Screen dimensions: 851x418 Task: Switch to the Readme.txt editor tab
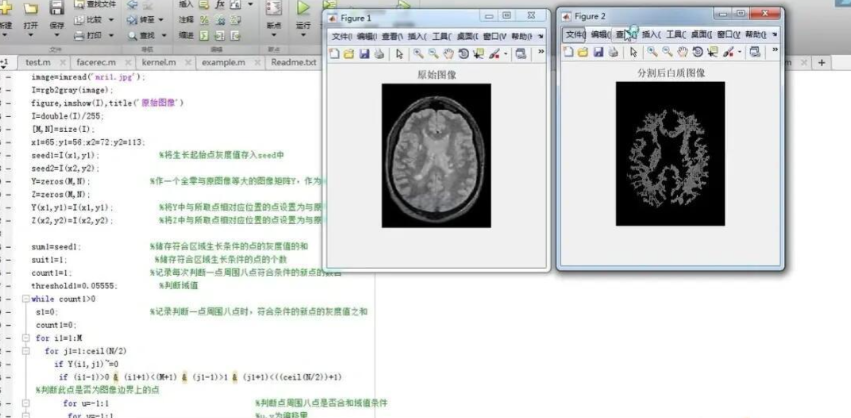click(294, 62)
